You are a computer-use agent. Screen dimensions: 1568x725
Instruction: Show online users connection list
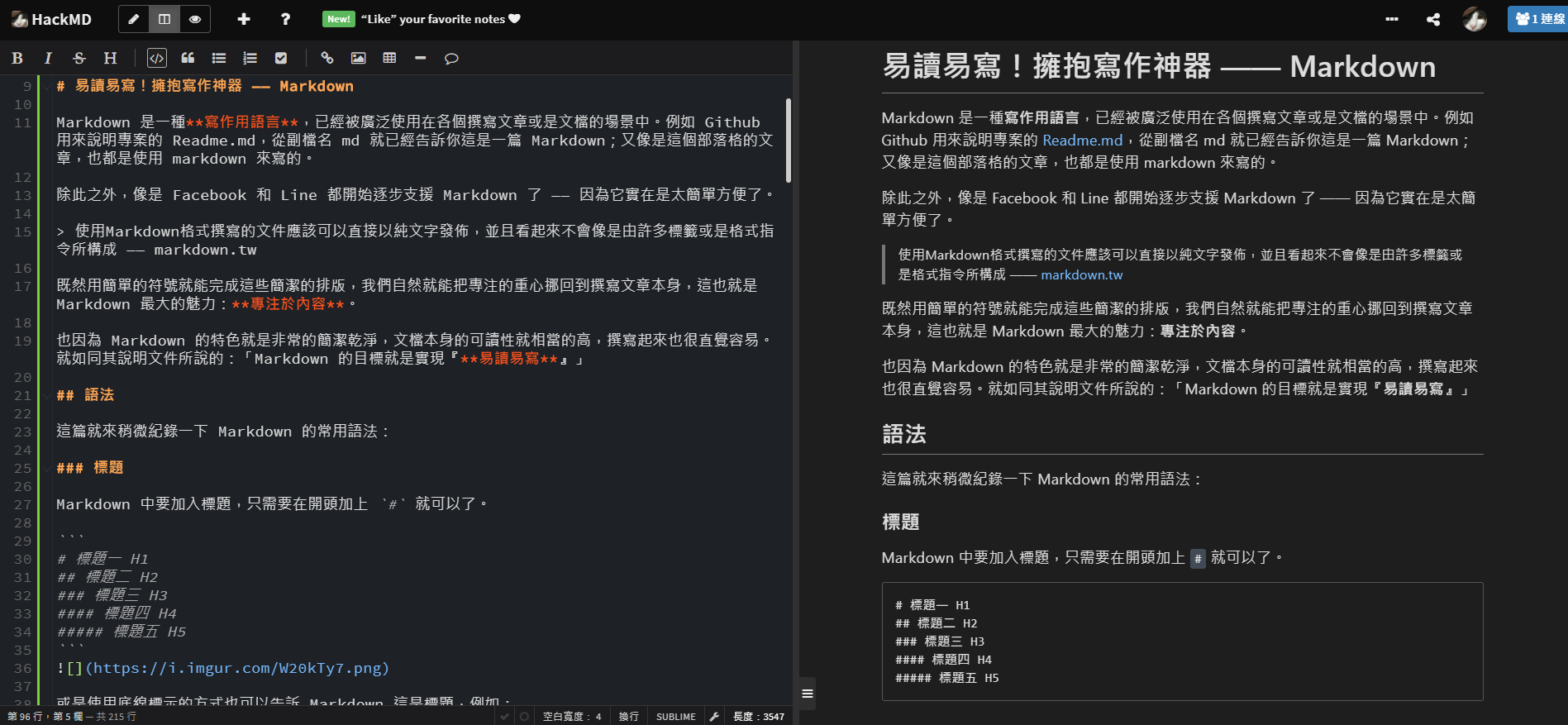[1537, 19]
